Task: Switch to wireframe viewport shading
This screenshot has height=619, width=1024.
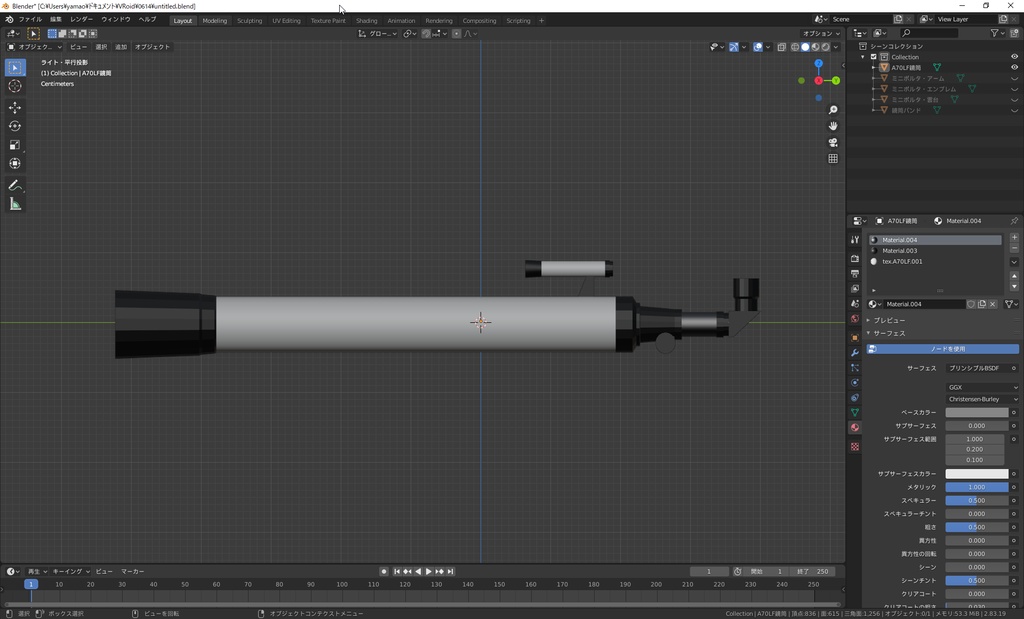Action: (795, 47)
